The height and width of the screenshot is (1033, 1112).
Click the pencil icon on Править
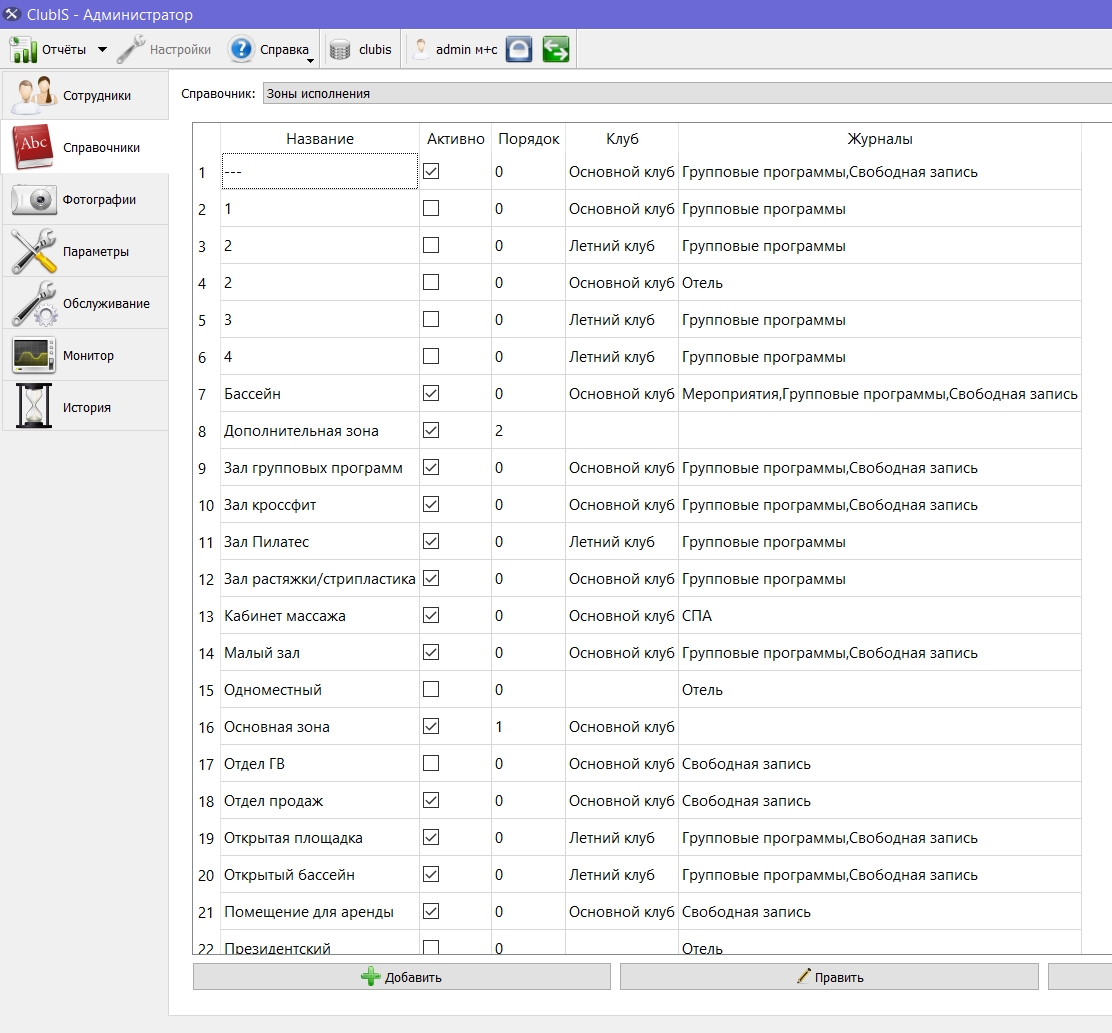click(x=804, y=976)
